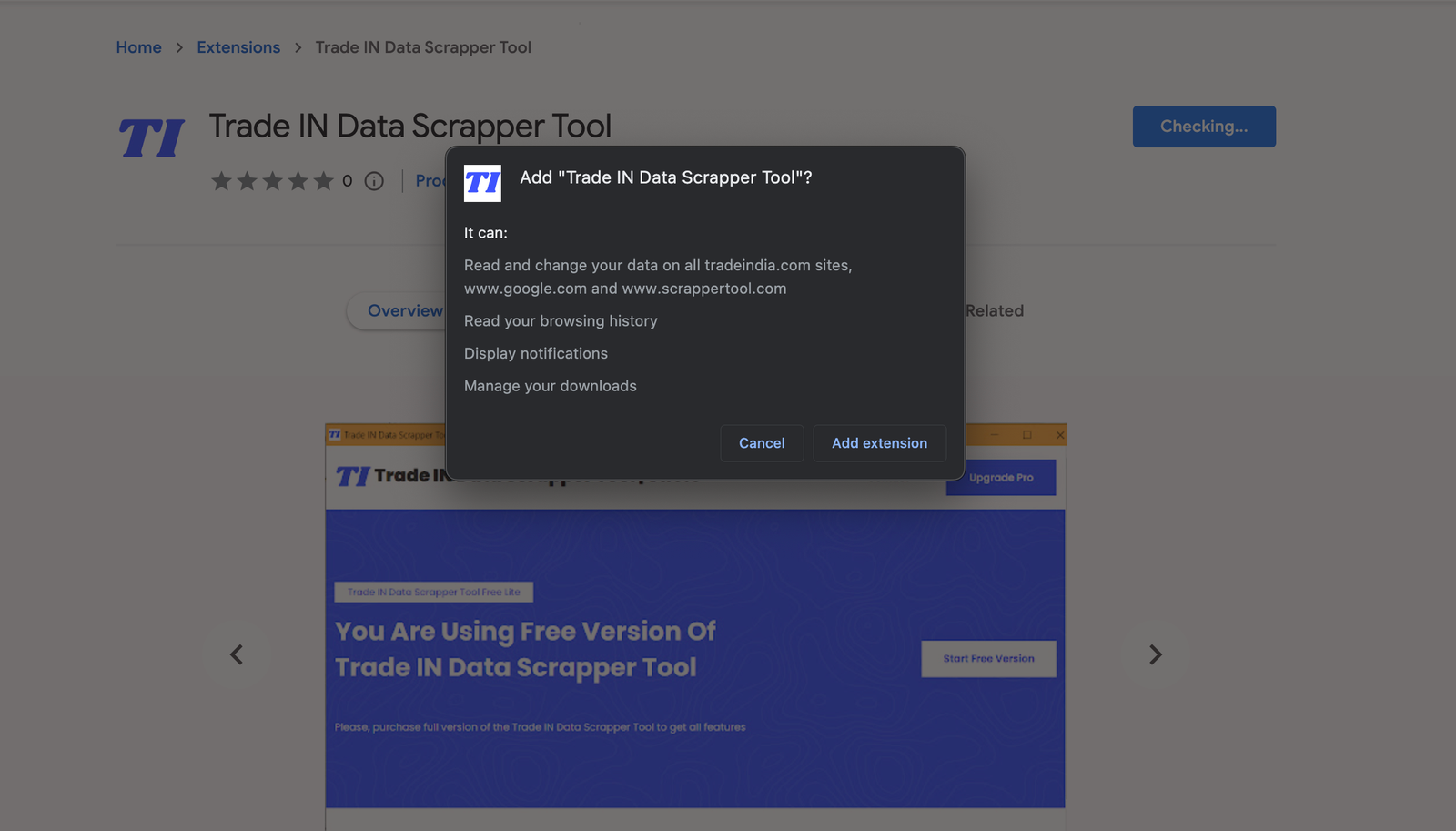This screenshot has height=831, width=1456.
Task: Click the rating info icon
Action: [x=374, y=181]
